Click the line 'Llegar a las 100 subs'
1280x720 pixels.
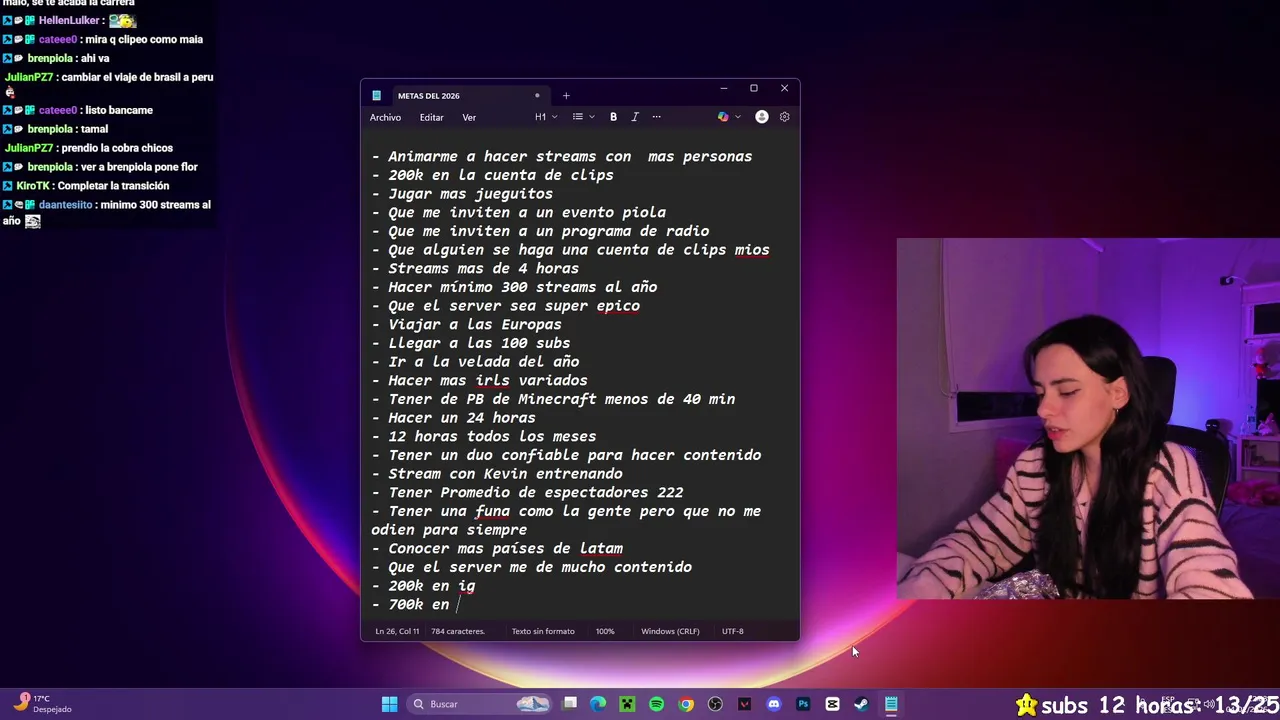[470, 343]
